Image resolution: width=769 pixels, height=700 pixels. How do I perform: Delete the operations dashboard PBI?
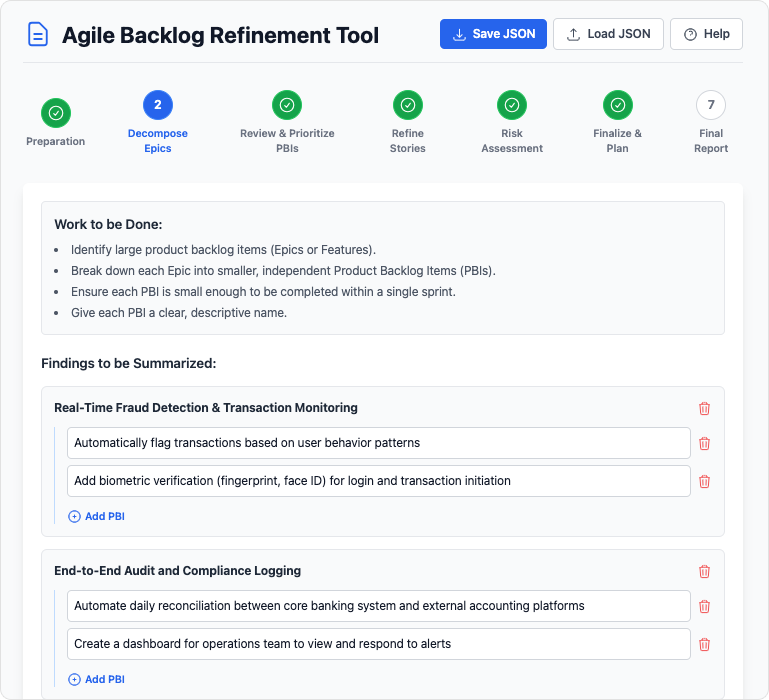click(x=704, y=644)
